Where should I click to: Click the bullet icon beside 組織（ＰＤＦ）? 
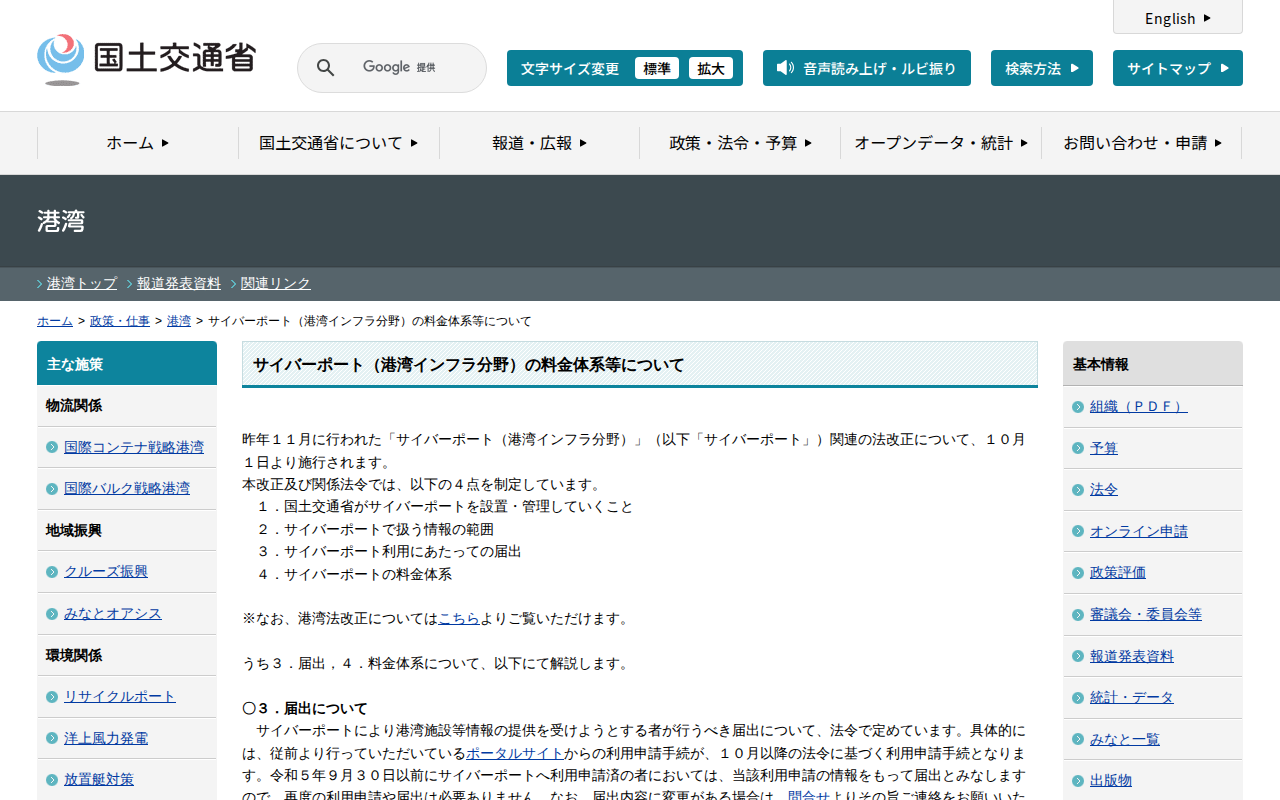point(1078,407)
